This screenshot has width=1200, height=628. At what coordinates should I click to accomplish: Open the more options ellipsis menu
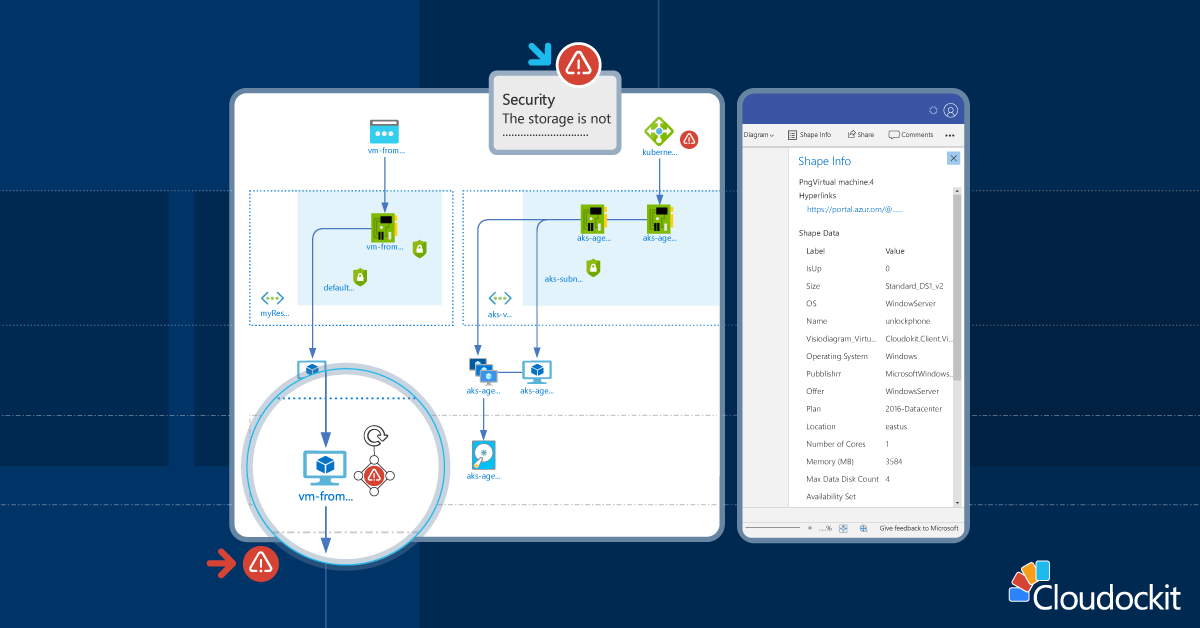(950, 135)
